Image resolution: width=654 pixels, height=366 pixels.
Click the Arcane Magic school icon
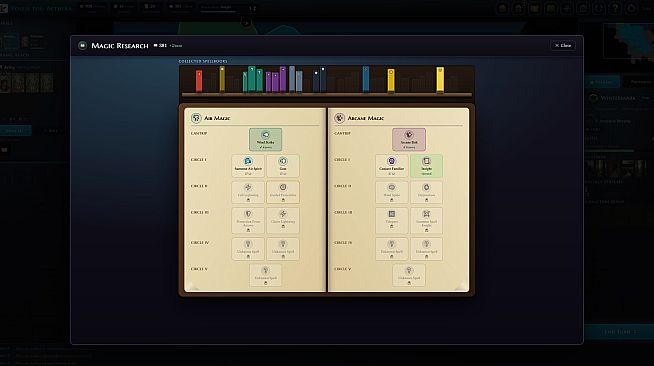pos(340,118)
